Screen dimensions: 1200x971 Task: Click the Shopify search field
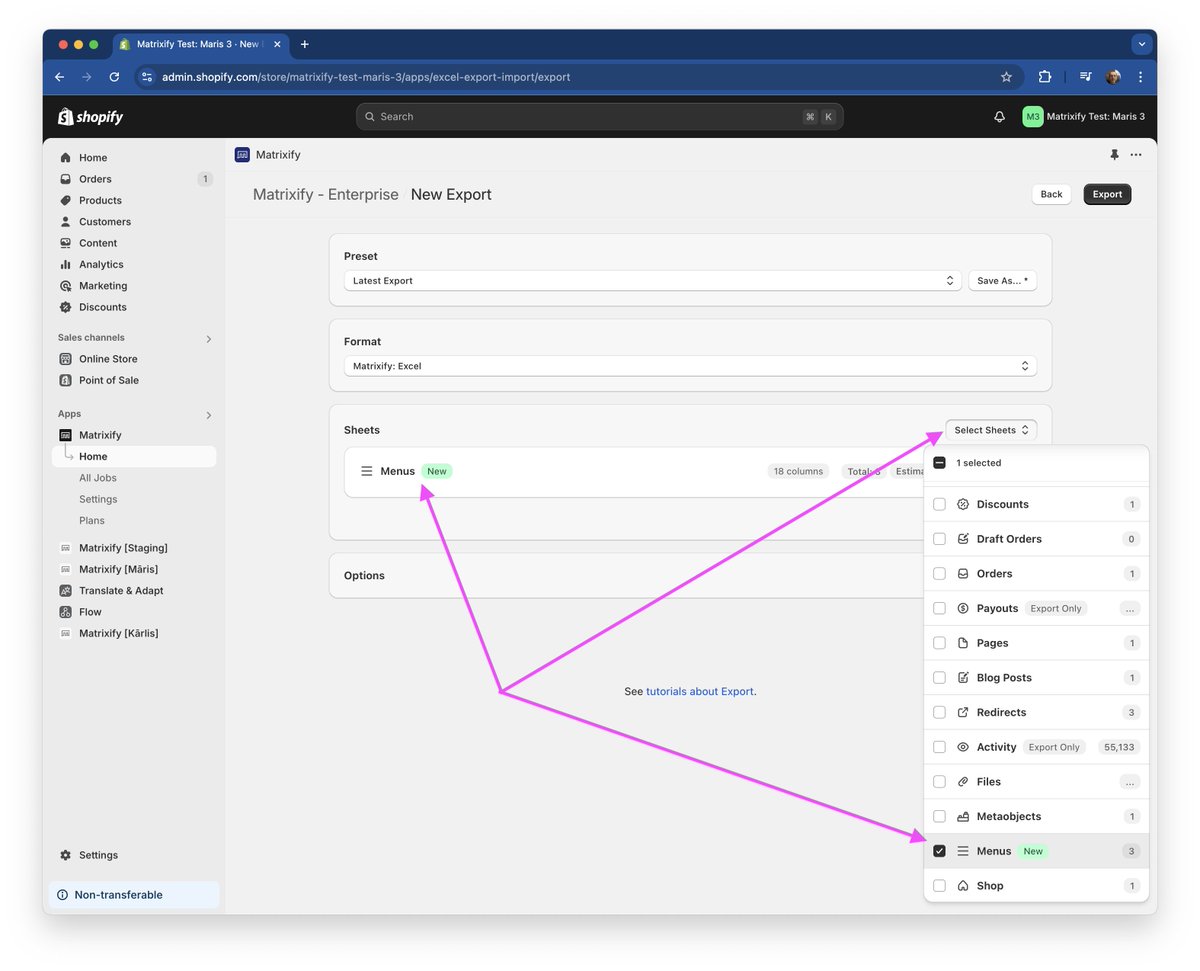[x=599, y=117]
